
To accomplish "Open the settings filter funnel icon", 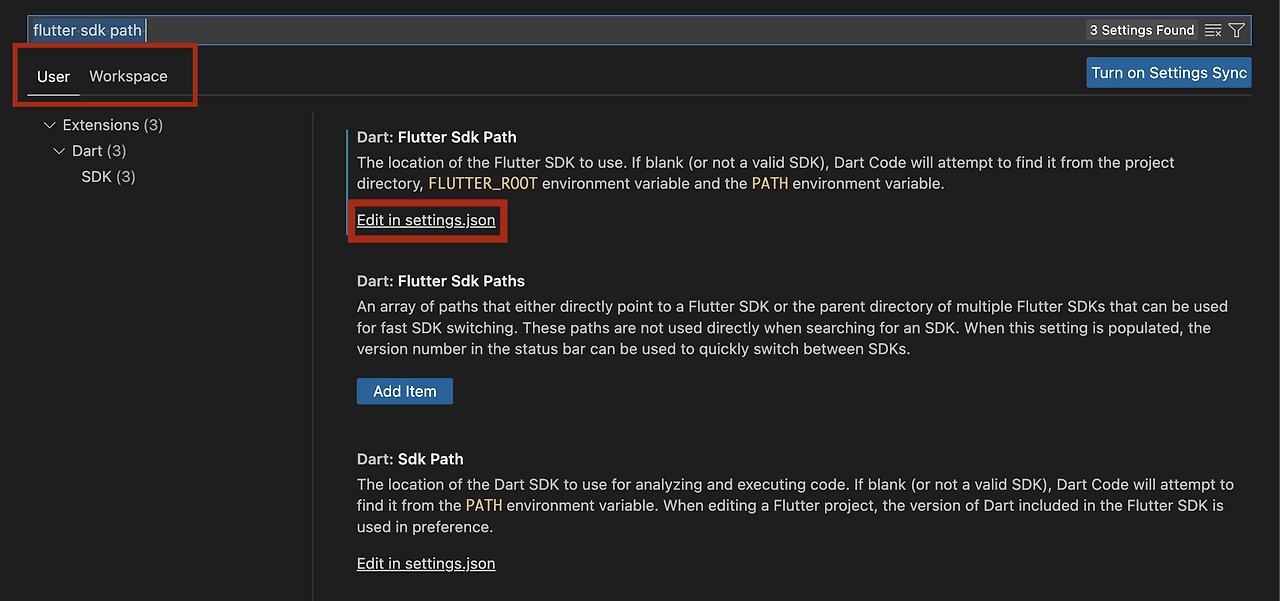I will point(1236,30).
